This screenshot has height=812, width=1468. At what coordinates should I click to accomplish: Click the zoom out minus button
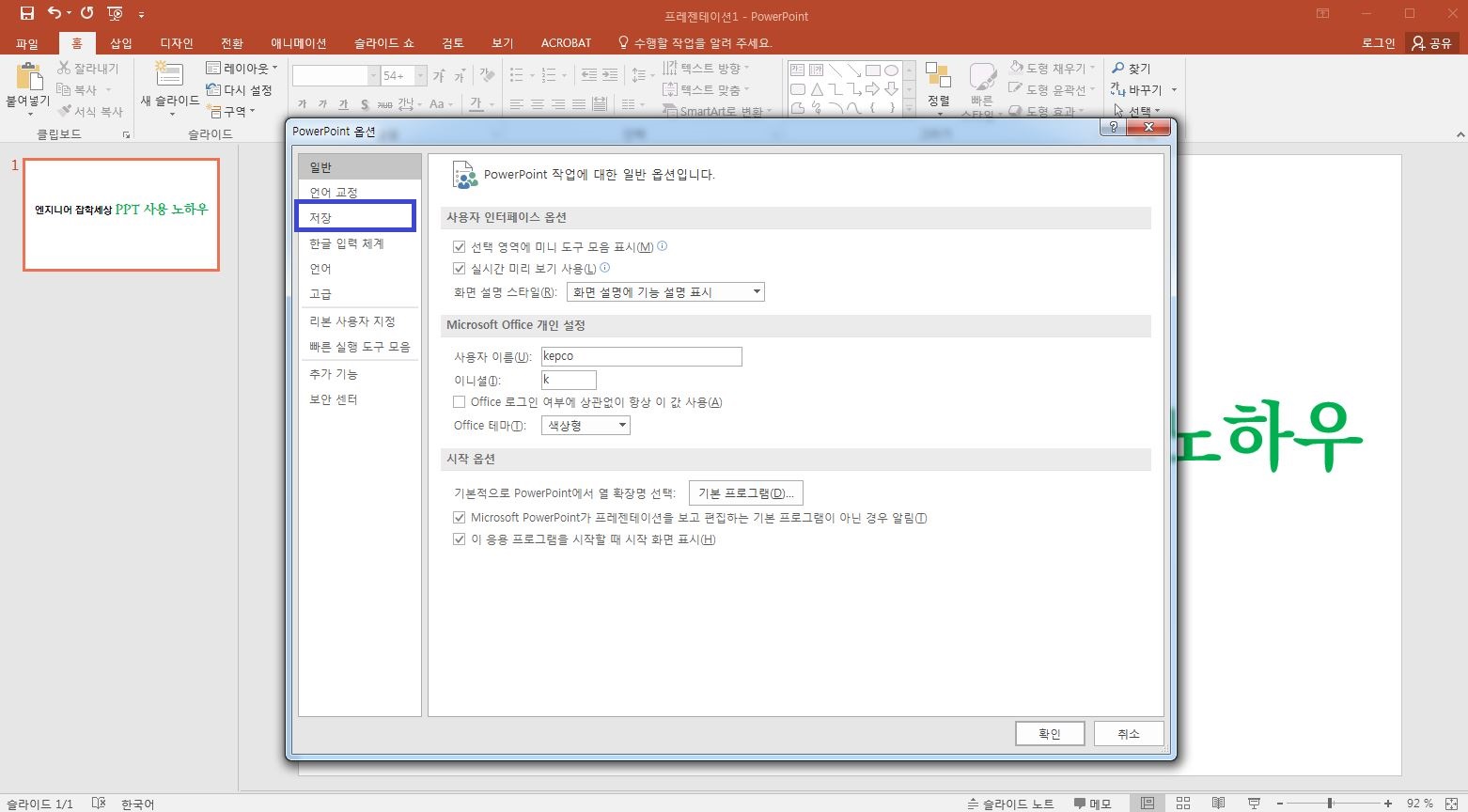(x=1279, y=804)
